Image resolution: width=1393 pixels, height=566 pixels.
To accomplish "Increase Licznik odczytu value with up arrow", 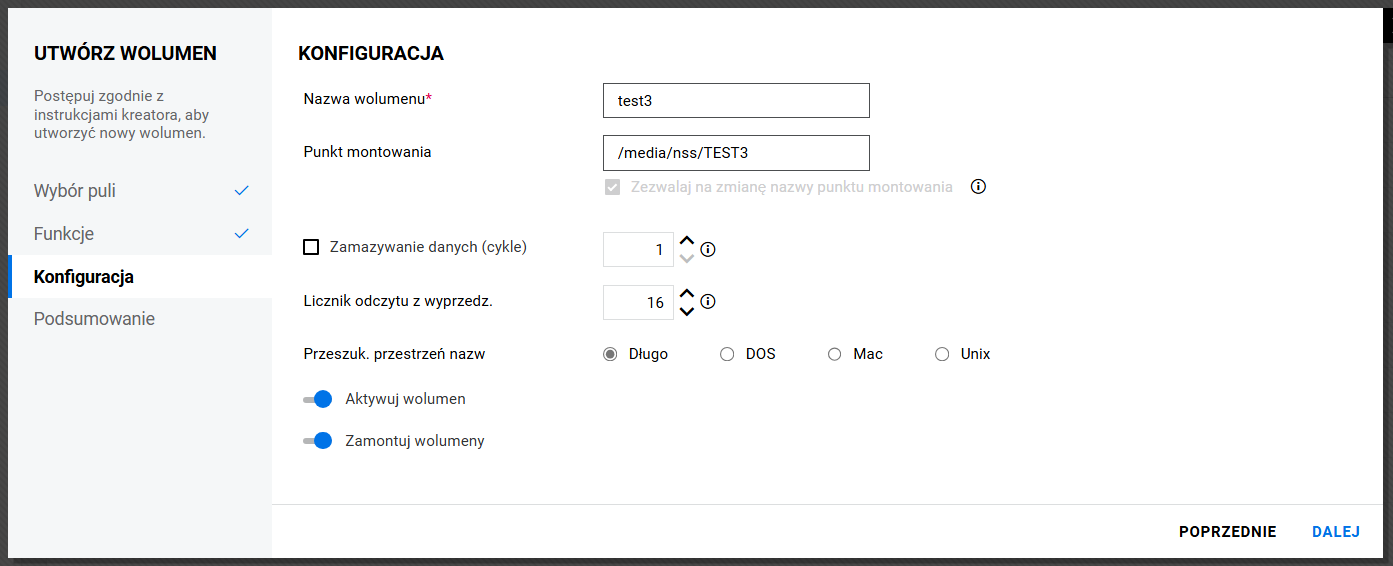I will (686, 294).
